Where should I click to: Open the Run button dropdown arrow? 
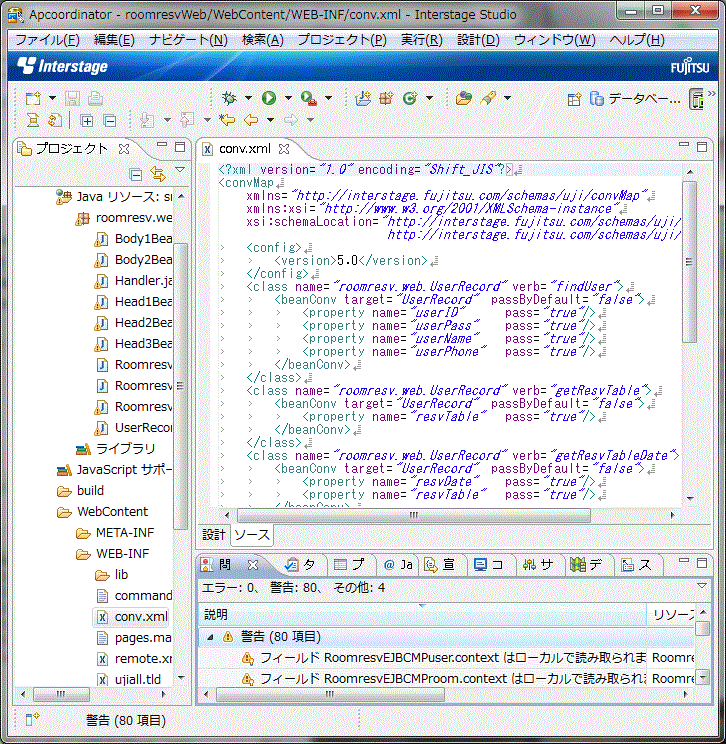click(288, 98)
